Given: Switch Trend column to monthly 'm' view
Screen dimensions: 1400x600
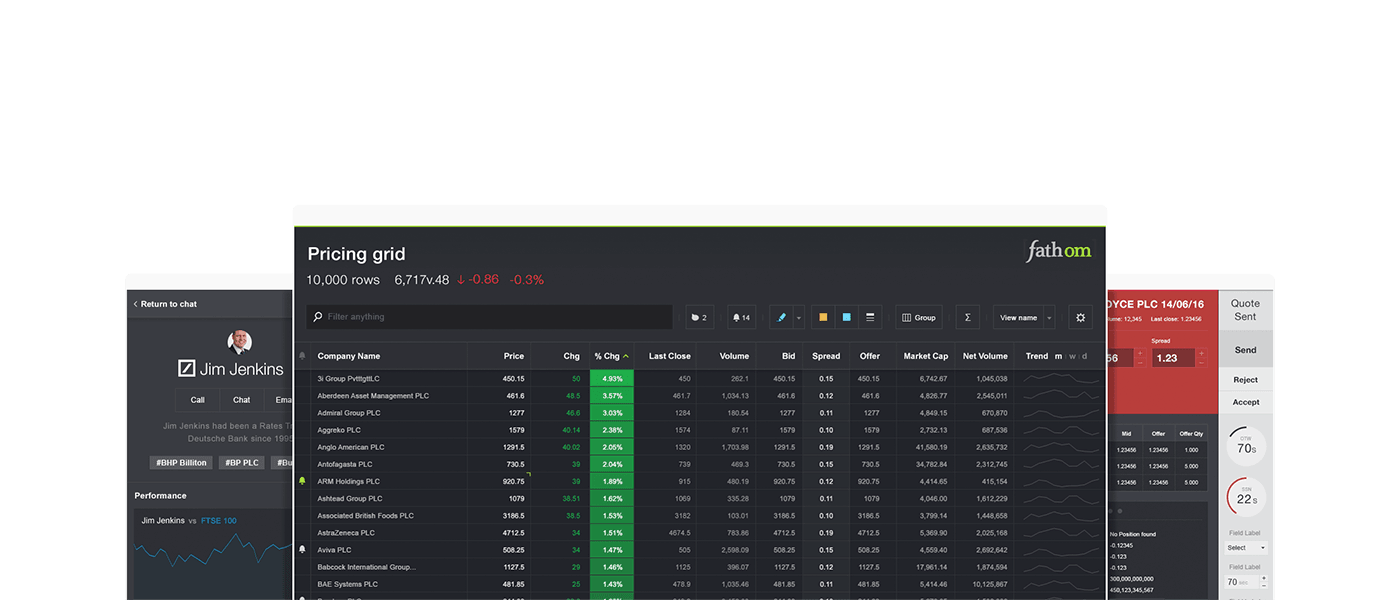Looking at the screenshot, I should tap(1058, 356).
